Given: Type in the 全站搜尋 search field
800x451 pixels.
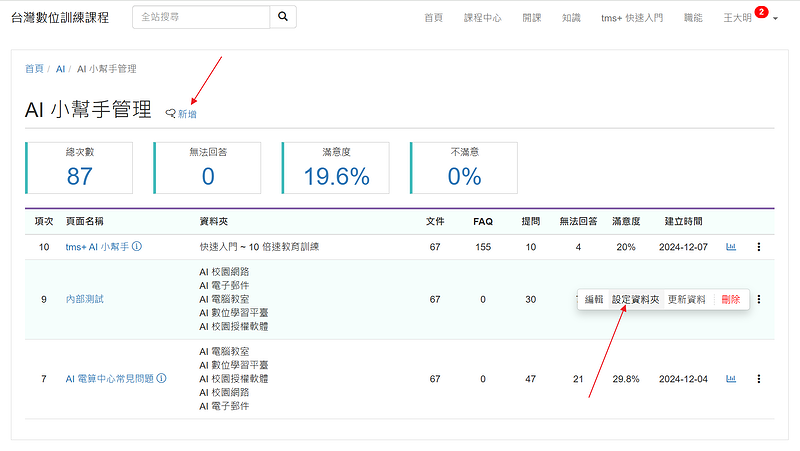Looking at the screenshot, I should click(200, 17).
